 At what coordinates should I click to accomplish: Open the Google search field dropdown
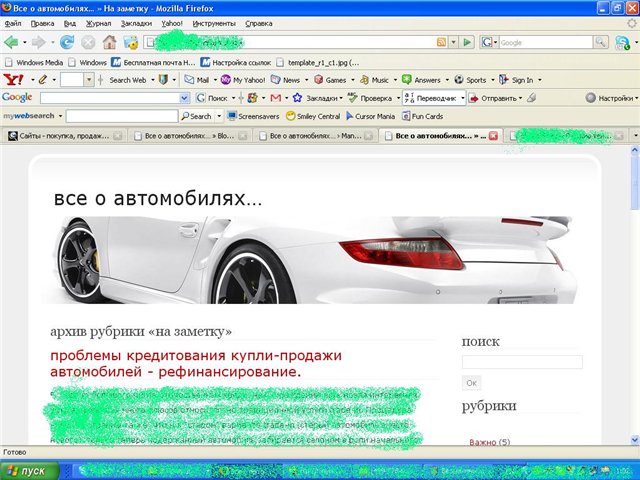(184, 98)
